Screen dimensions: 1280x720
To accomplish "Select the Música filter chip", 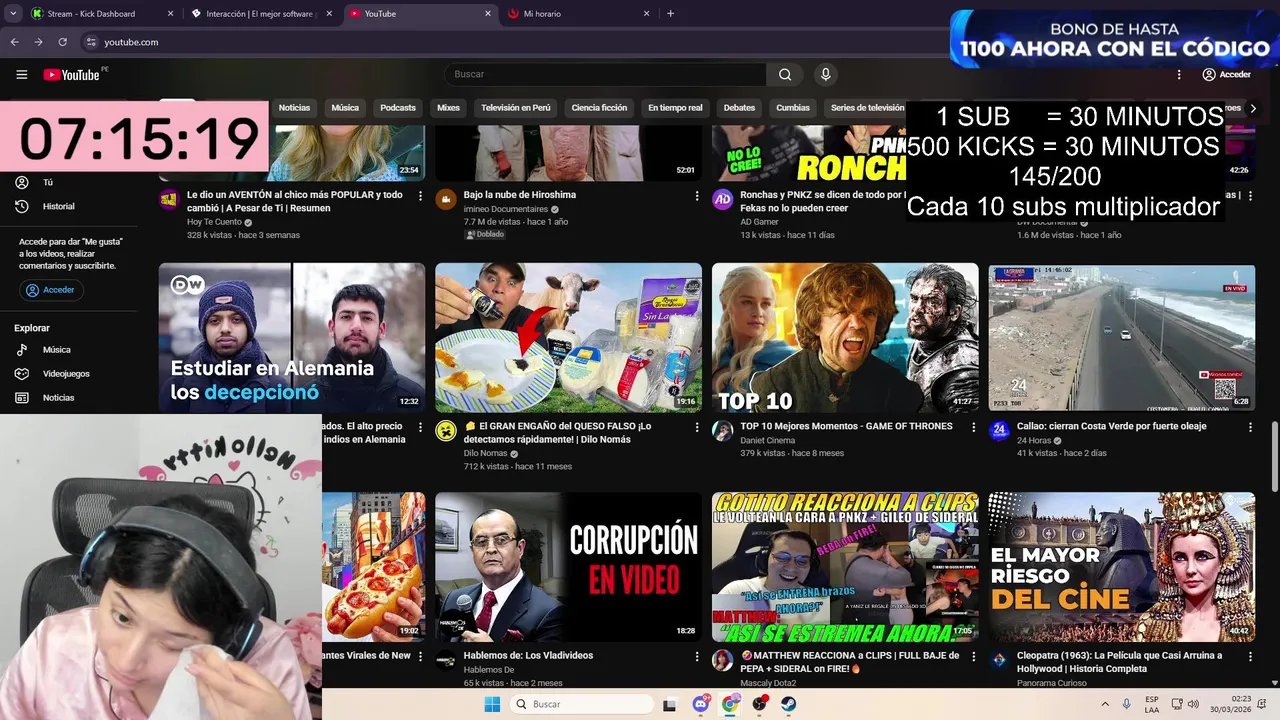I will click(x=345, y=108).
